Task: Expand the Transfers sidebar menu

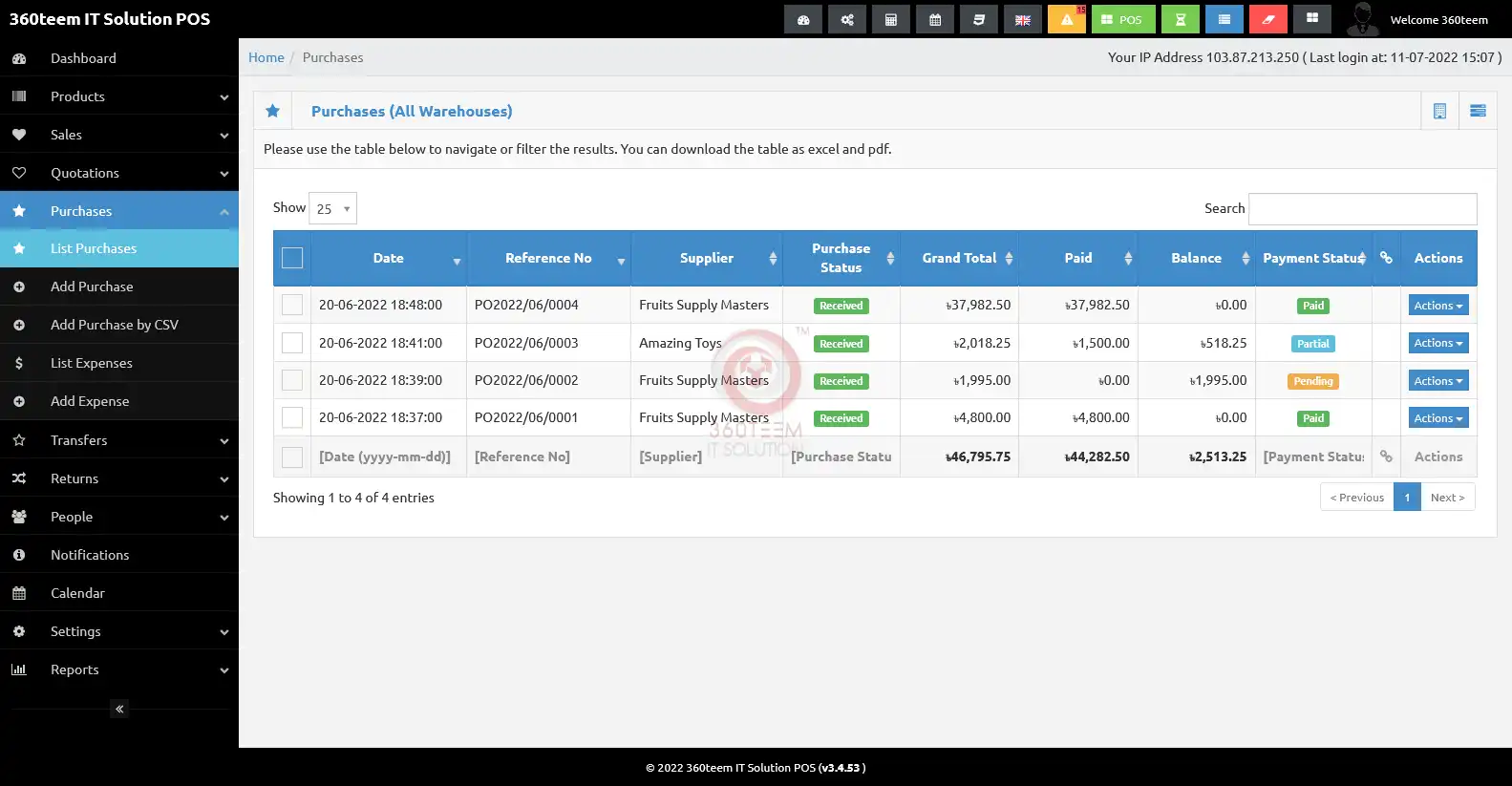Action: point(119,440)
